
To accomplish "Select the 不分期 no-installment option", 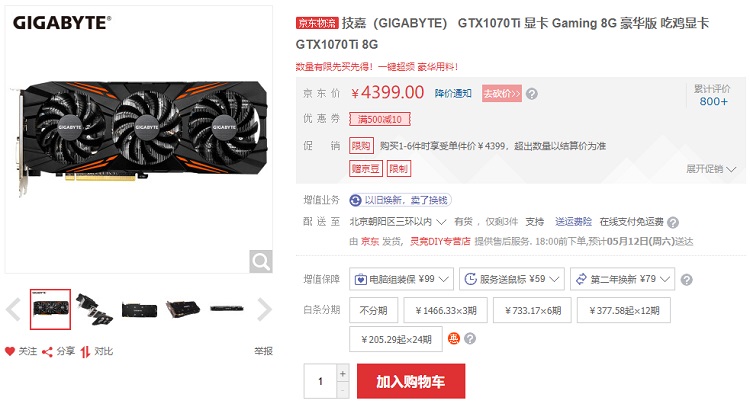I will 373,311.
